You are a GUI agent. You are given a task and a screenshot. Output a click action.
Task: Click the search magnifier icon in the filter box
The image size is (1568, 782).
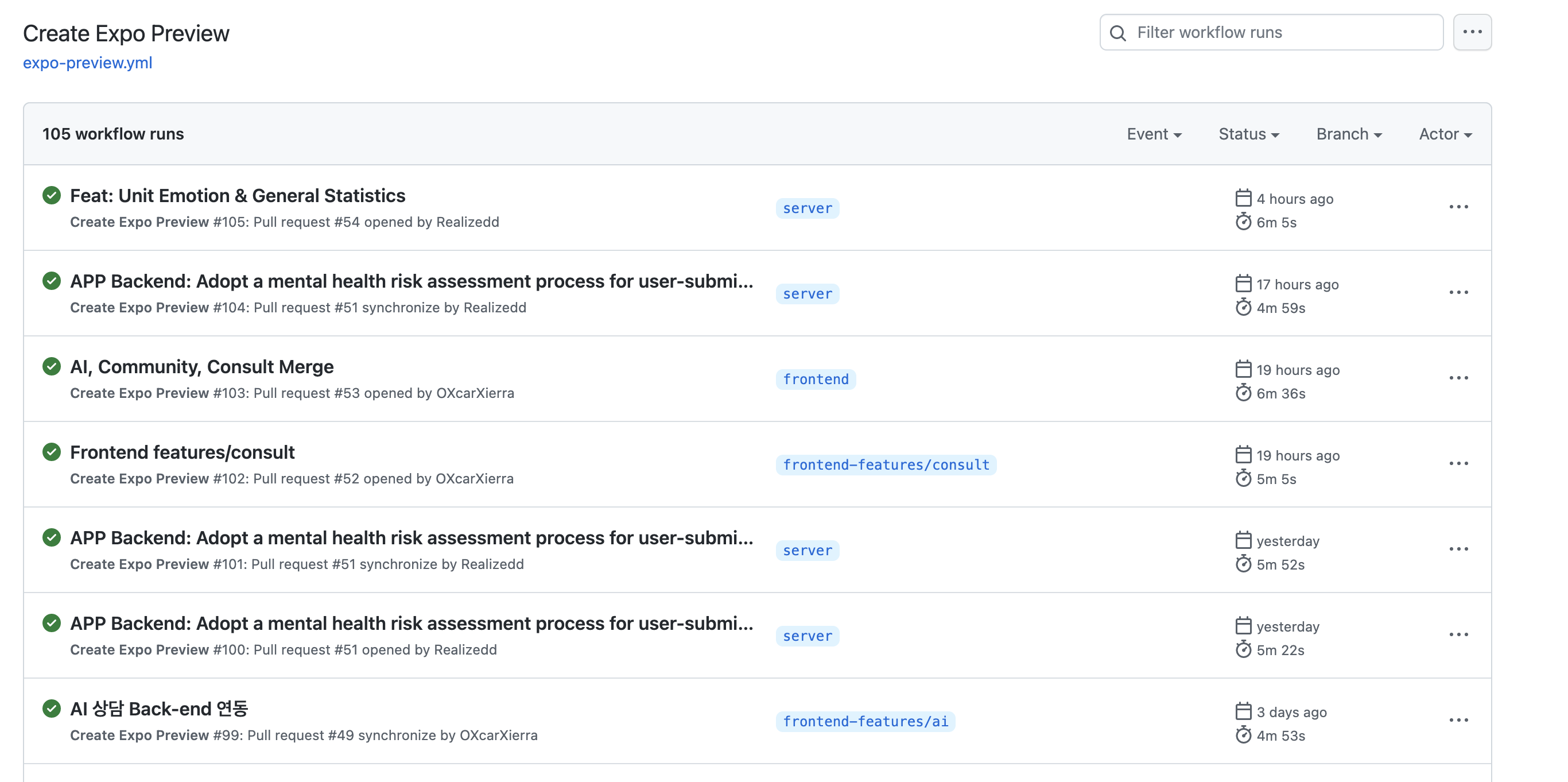pyautogui.click(x=1118, y=33)
